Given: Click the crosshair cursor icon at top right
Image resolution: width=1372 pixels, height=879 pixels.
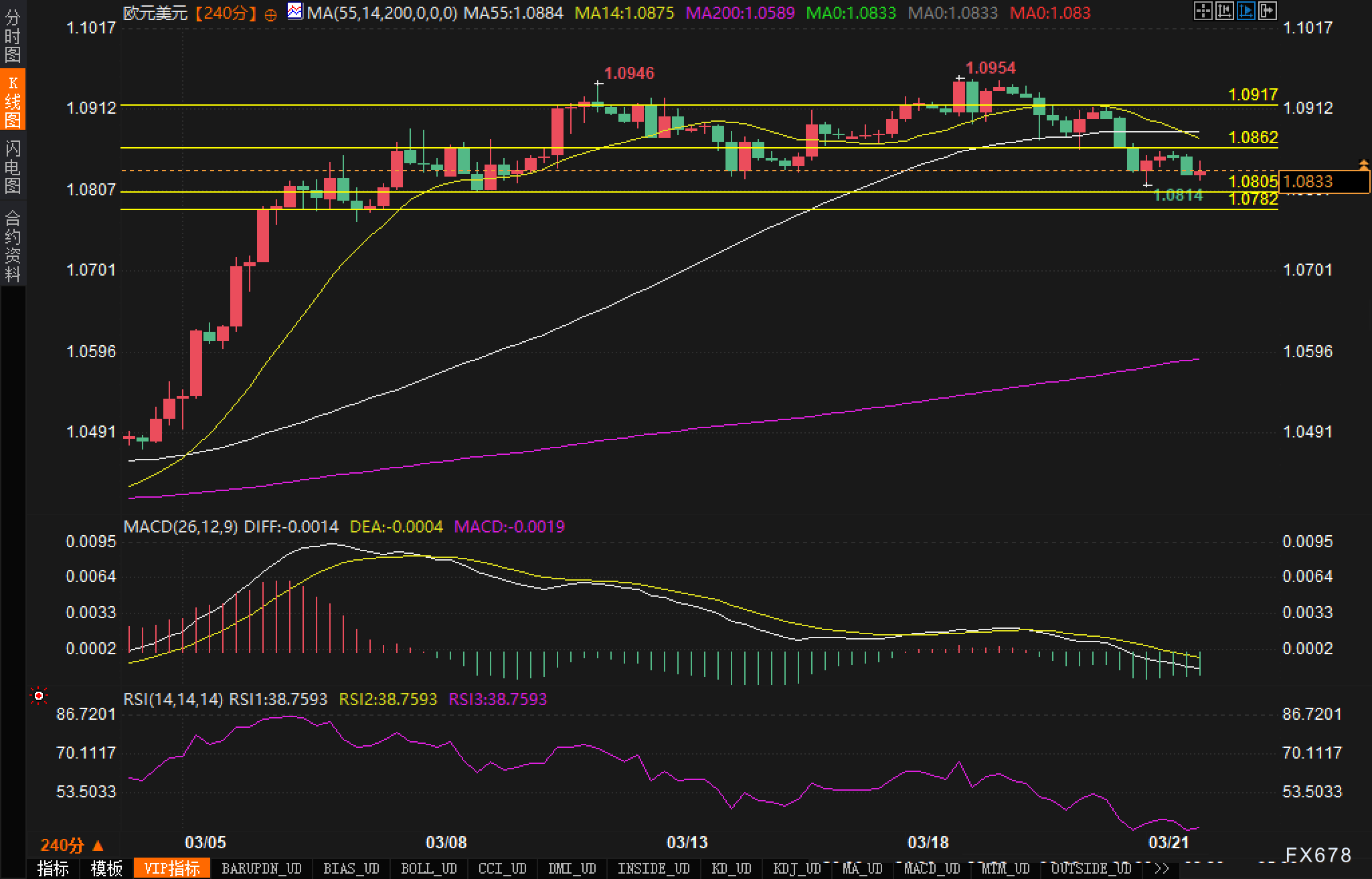Looking at the screenshot, I should click(1203, 11).
